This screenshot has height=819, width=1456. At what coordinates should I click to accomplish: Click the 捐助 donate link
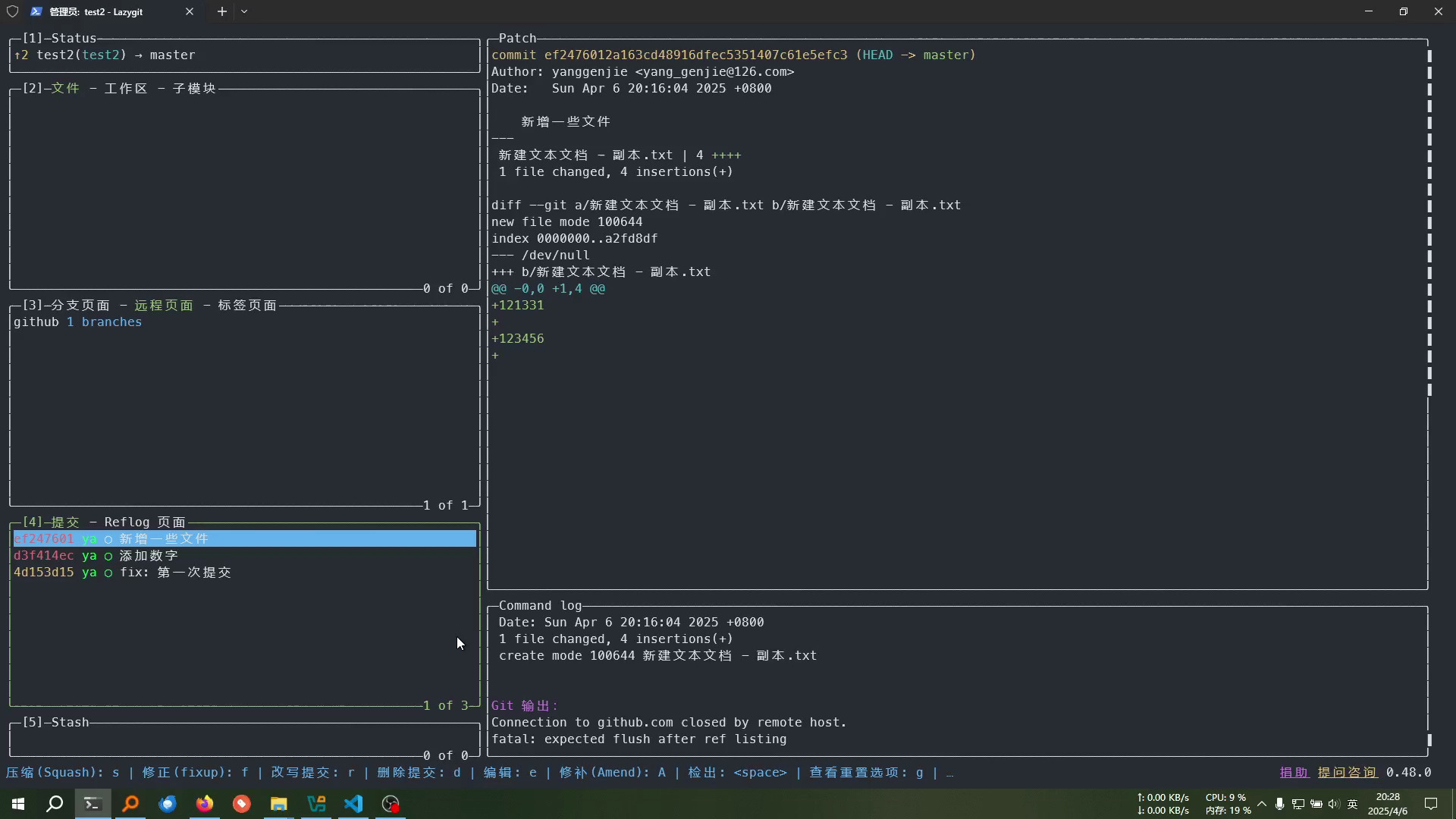pyautogui.click(x=1294, y=772)
